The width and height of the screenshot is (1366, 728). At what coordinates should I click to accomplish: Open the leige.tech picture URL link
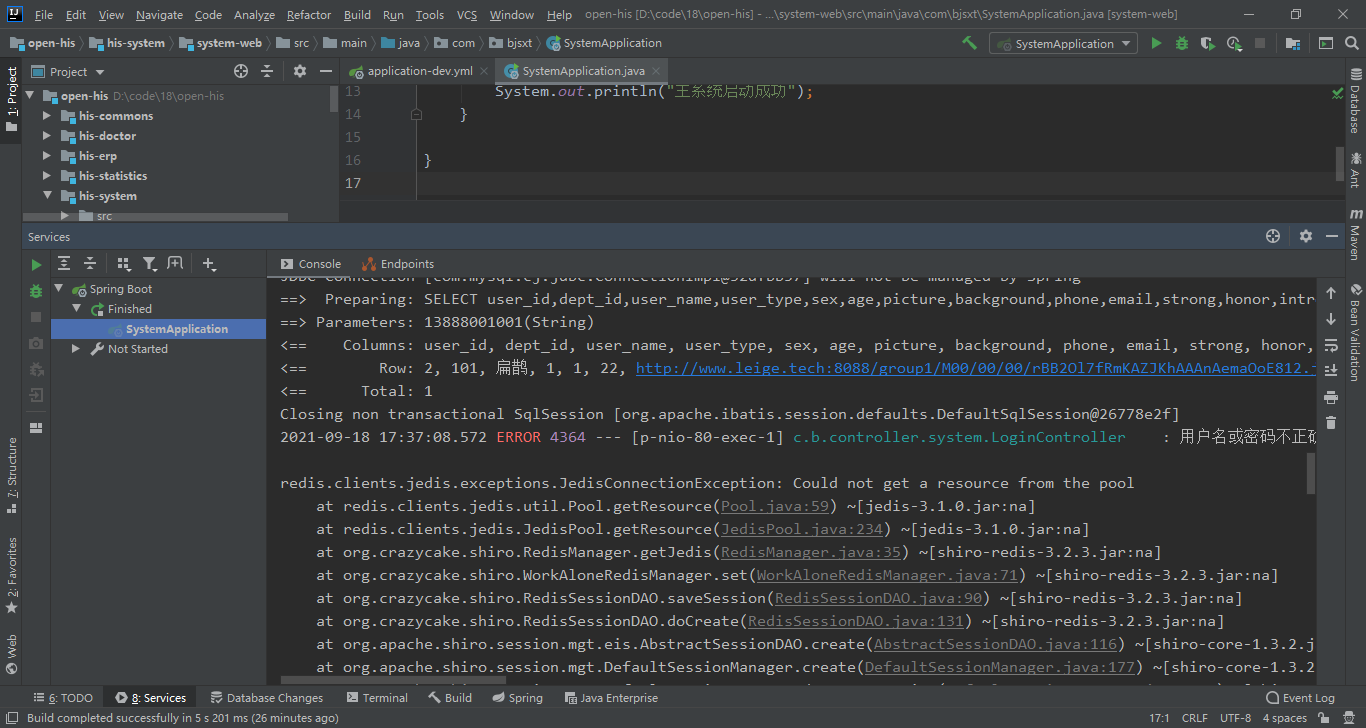click(976, 368)
